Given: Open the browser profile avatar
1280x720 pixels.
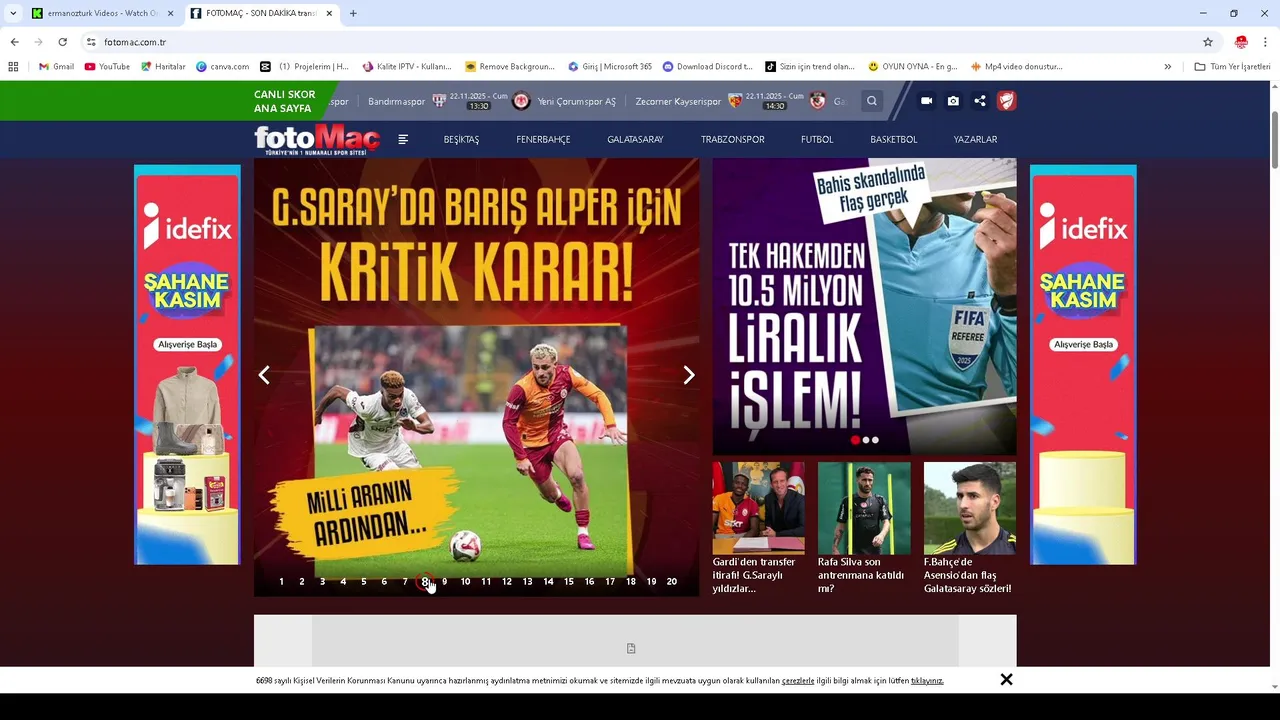Looking at the screenshot, I should pos(1241,42).
